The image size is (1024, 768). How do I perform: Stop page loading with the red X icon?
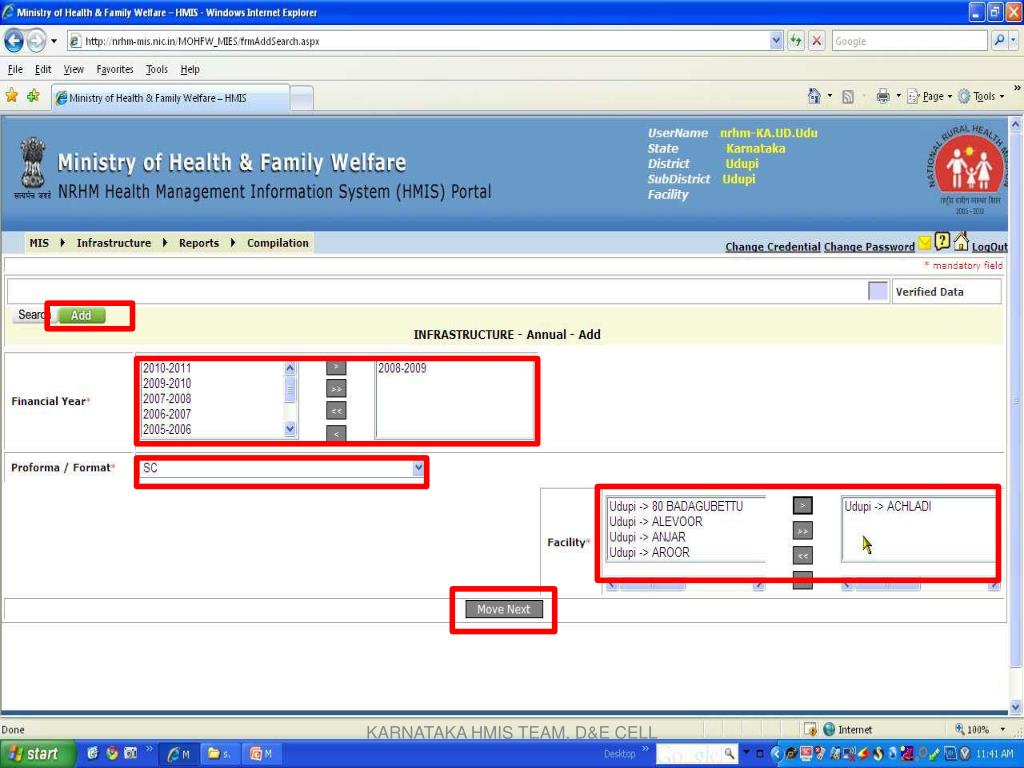(816, 41)
